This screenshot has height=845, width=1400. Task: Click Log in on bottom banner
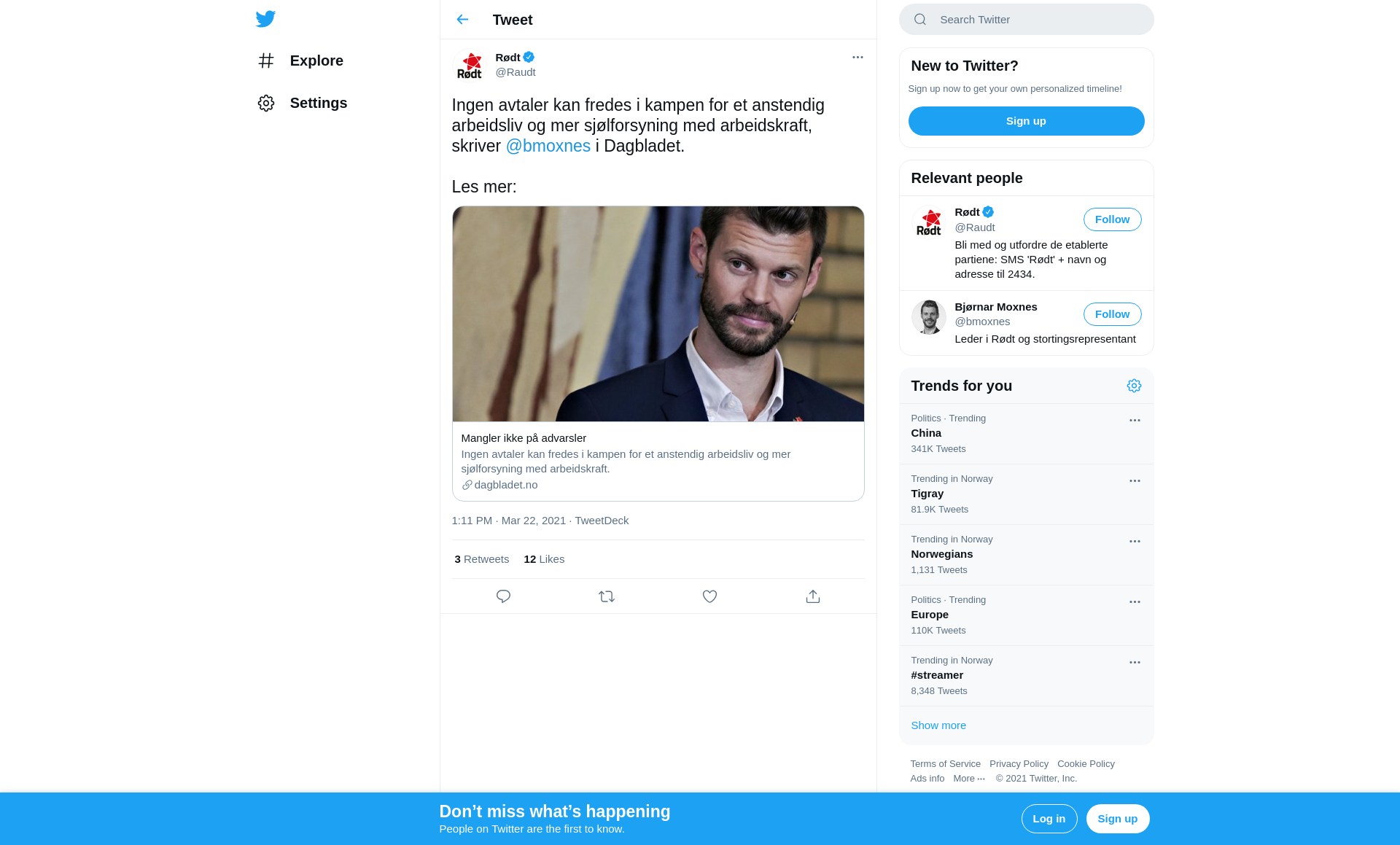(1049, 819)
